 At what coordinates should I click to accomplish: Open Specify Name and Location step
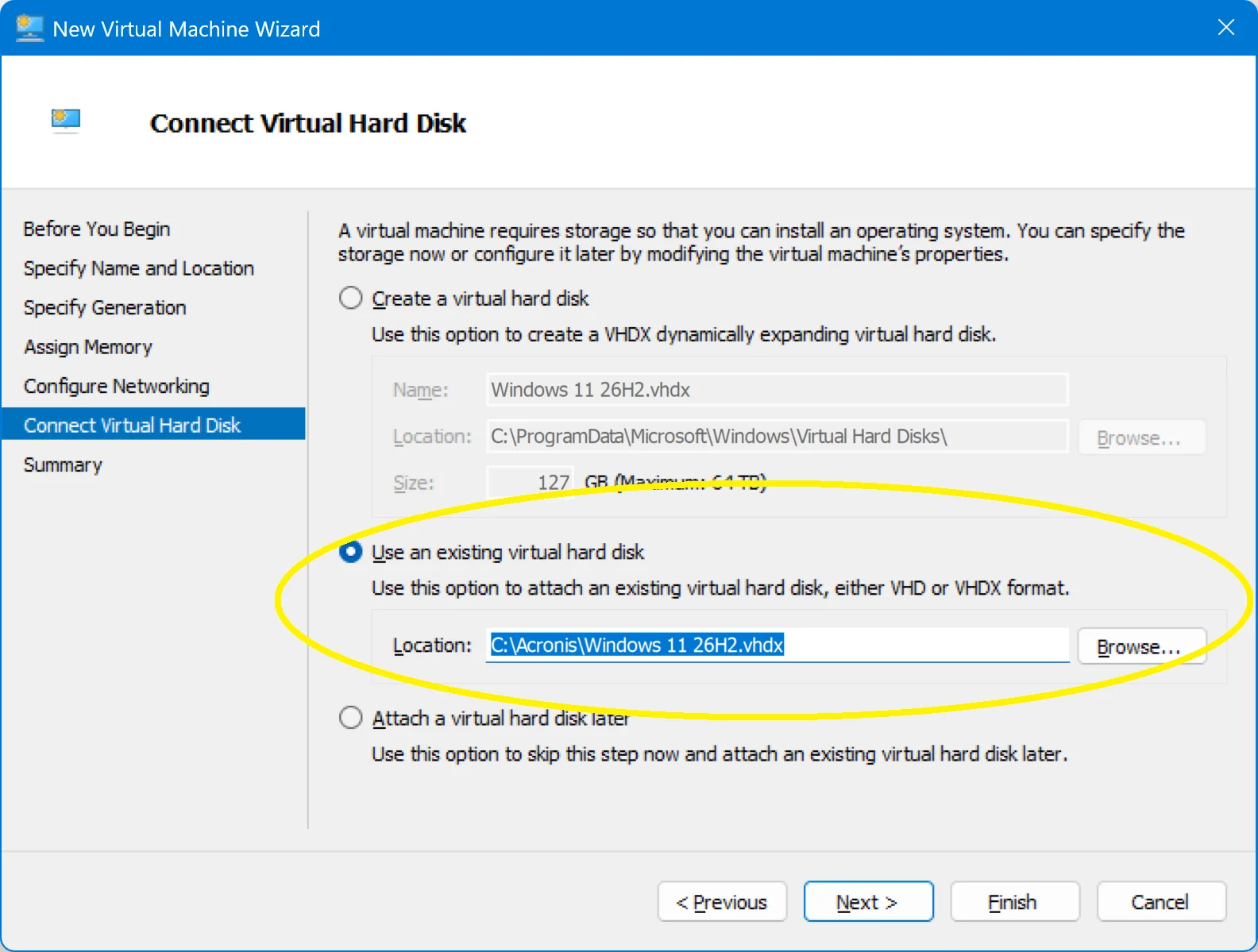[x=139, y=268]
